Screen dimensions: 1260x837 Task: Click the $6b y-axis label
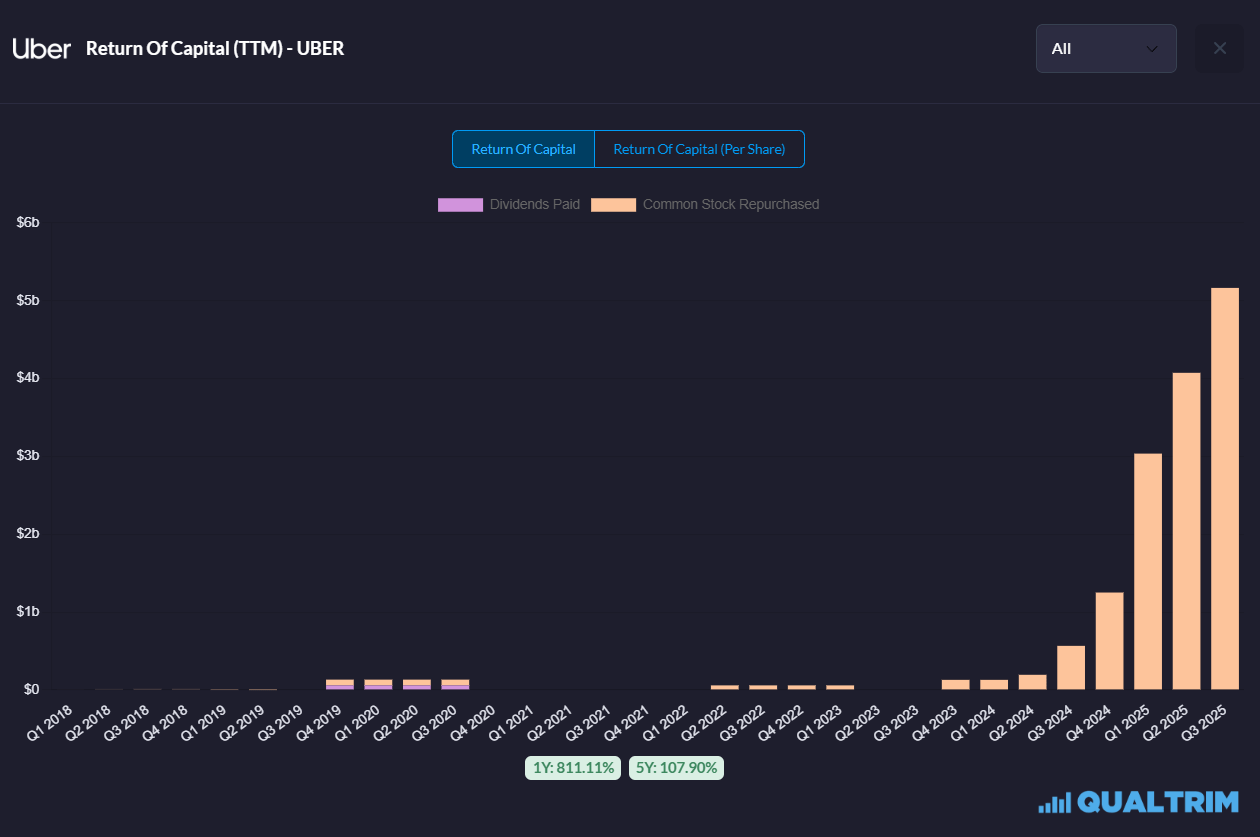(x=28, y=222)
